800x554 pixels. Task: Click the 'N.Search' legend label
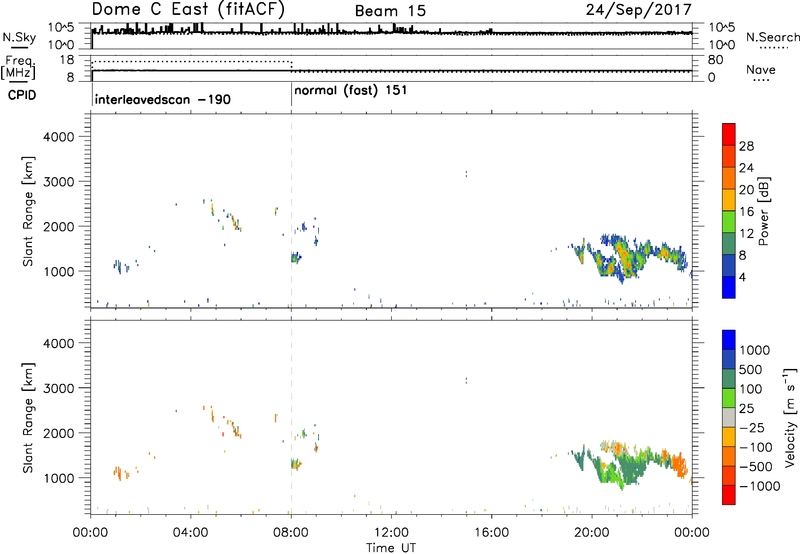(773, 37)
